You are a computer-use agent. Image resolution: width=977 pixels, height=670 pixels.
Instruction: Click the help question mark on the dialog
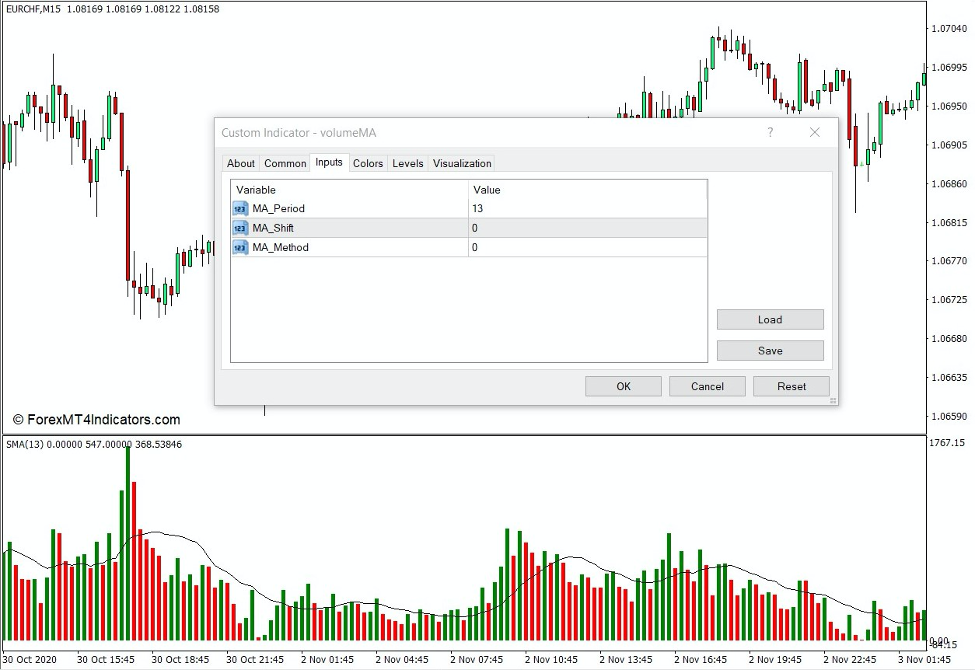coord(770,132)
